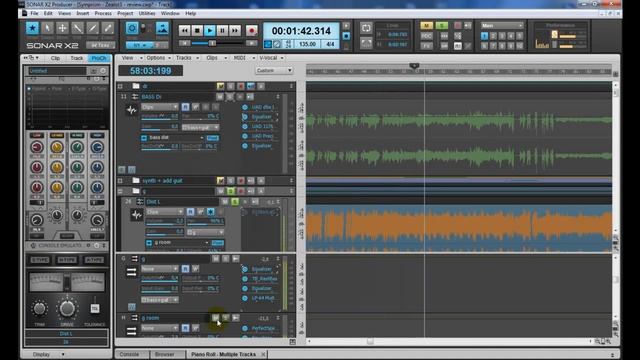Click the timeline ruler now-time marker
Image resolution: width=640 pixels, height=360 pixels.
(414, 66)
